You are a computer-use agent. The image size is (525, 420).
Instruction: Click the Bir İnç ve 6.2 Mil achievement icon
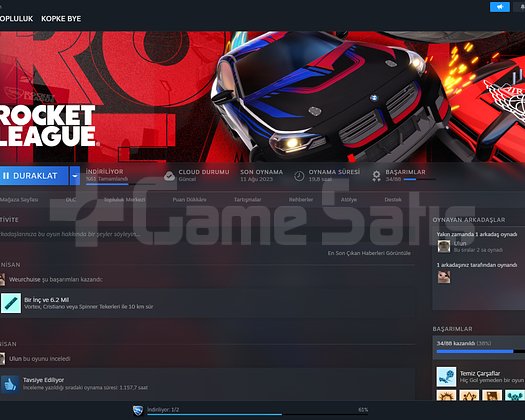(x=11, y=303)
